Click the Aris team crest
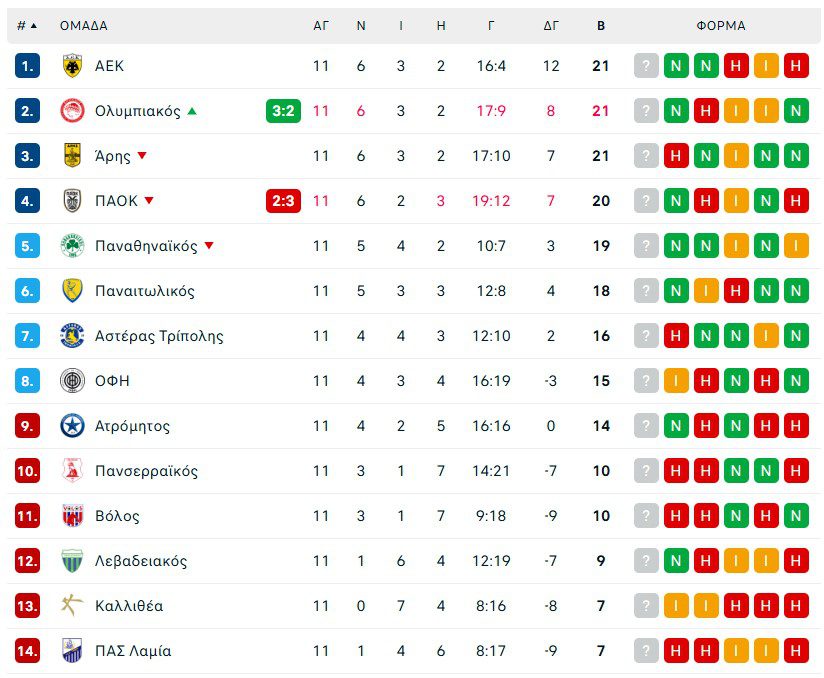 click(72, 156)
